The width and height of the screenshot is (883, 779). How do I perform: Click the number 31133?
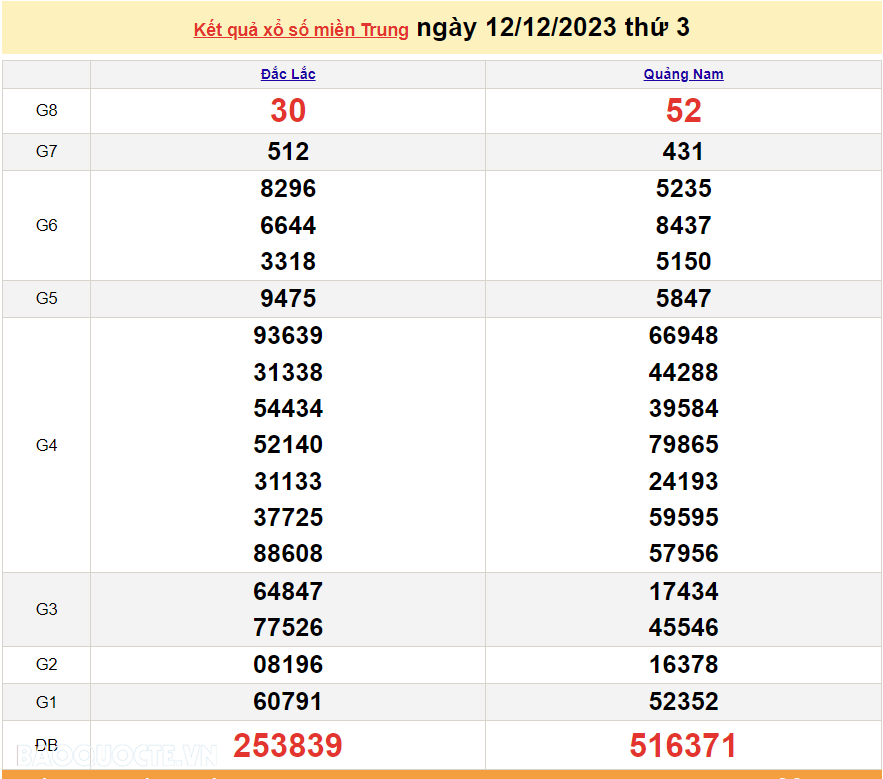point(288,482)
